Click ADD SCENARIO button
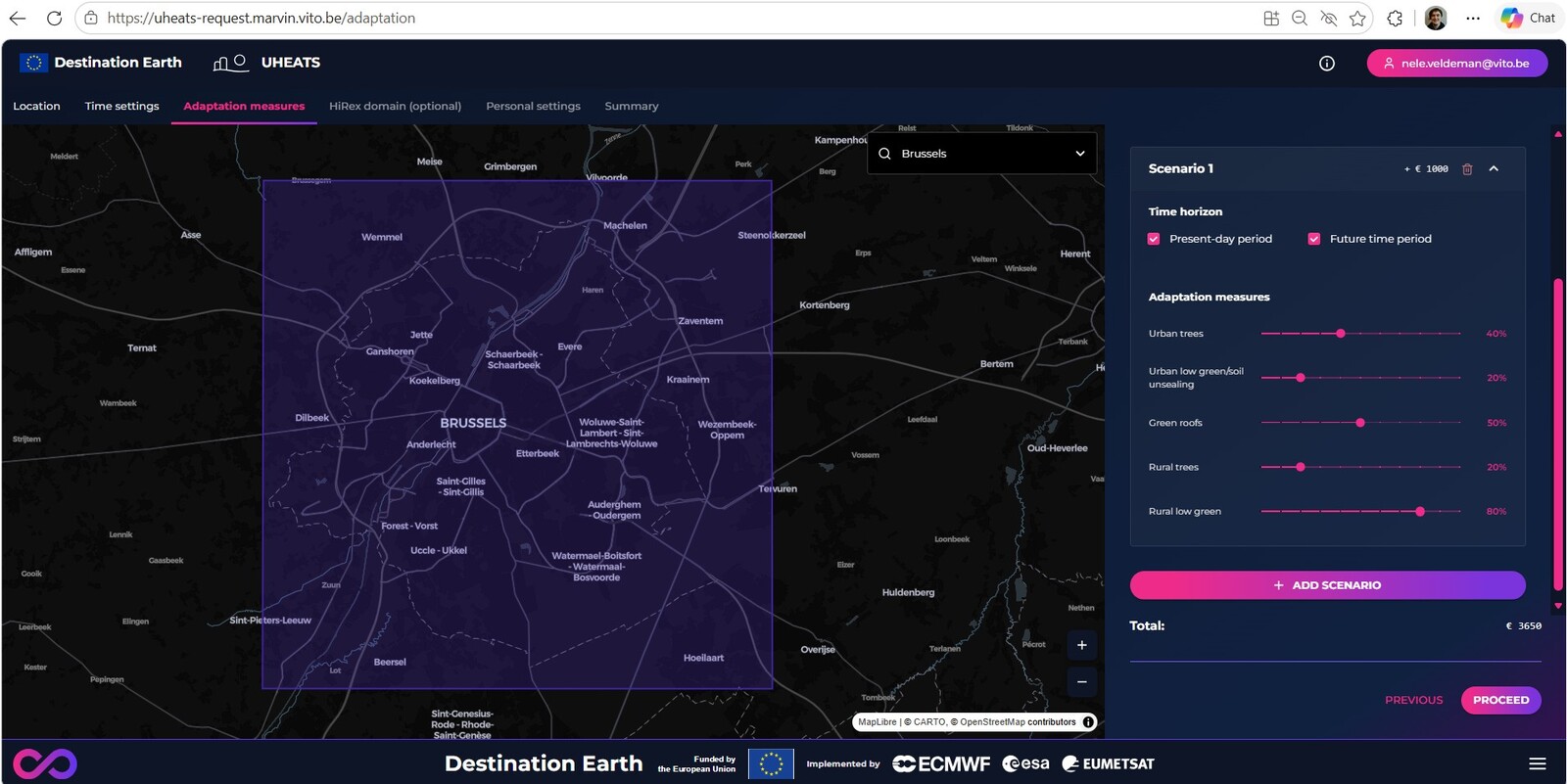 click(x=1328, y=585)
